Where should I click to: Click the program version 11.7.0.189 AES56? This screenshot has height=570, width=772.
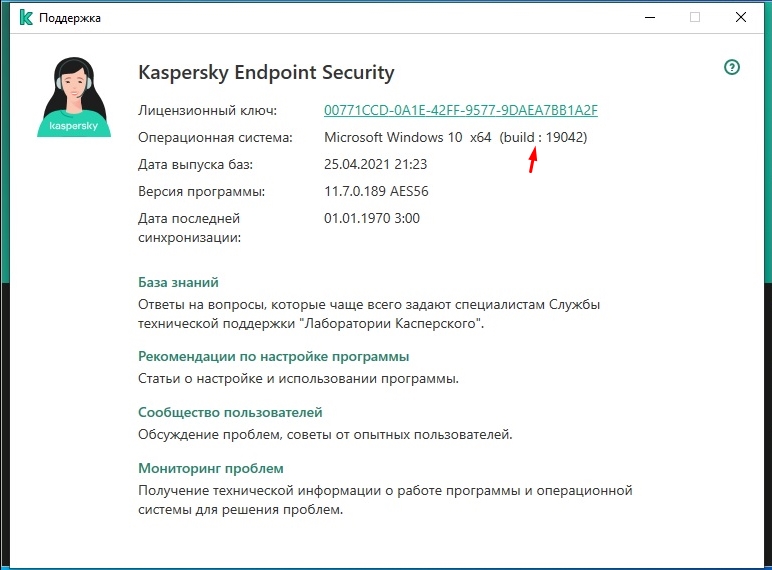pyautogui.click(x=376, y=191)
